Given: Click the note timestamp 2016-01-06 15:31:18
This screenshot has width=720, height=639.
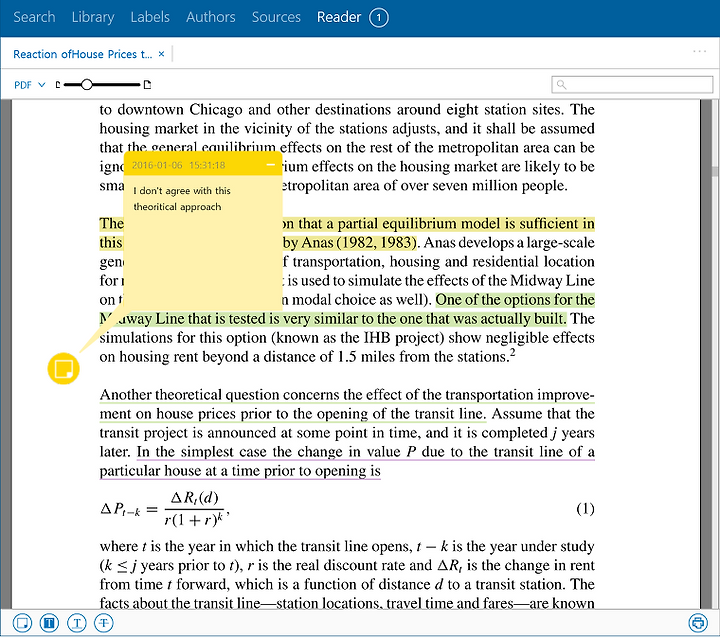Looking at the screenshot, I should point(179,165).
